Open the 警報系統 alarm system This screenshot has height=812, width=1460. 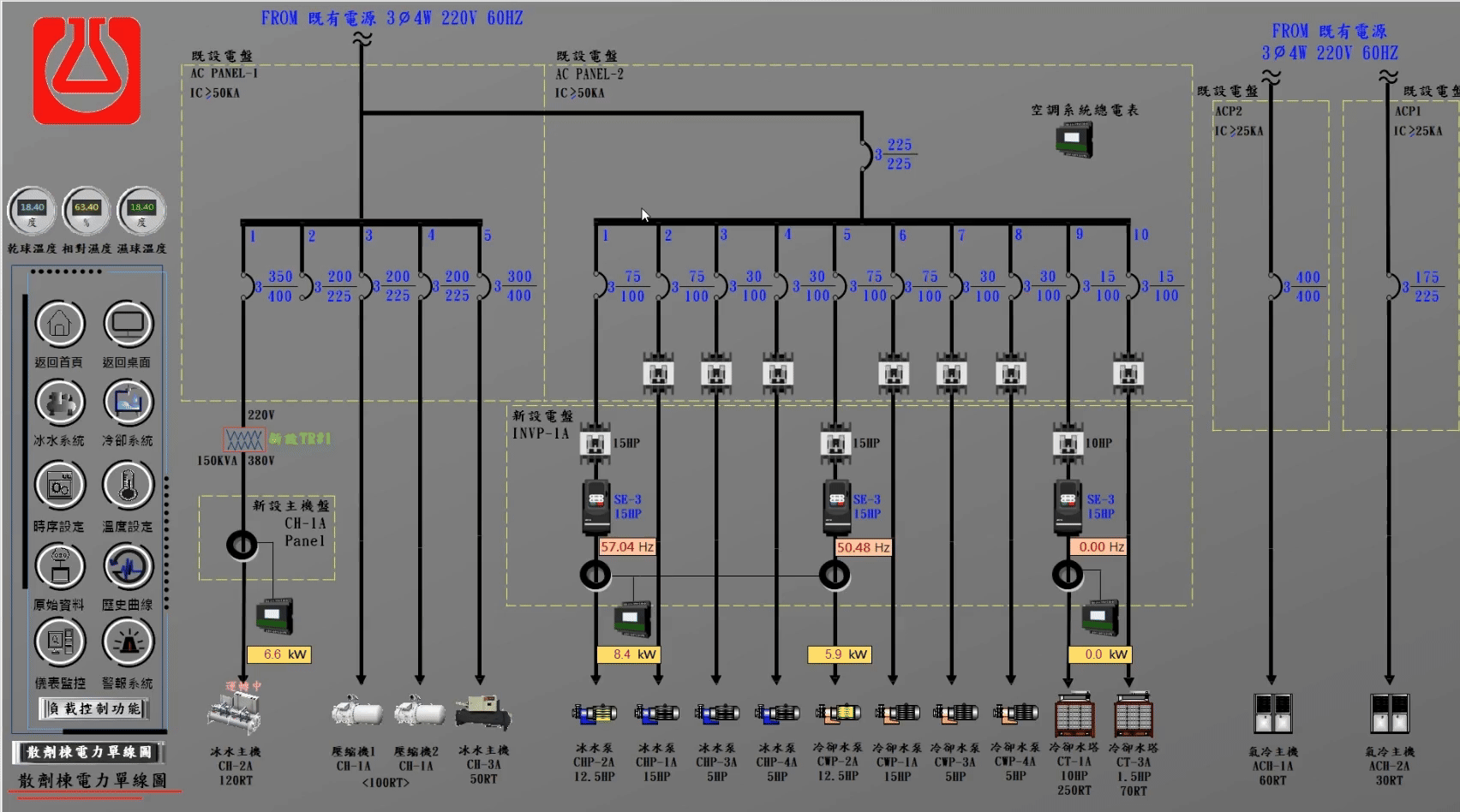click(x=128, y=642)
